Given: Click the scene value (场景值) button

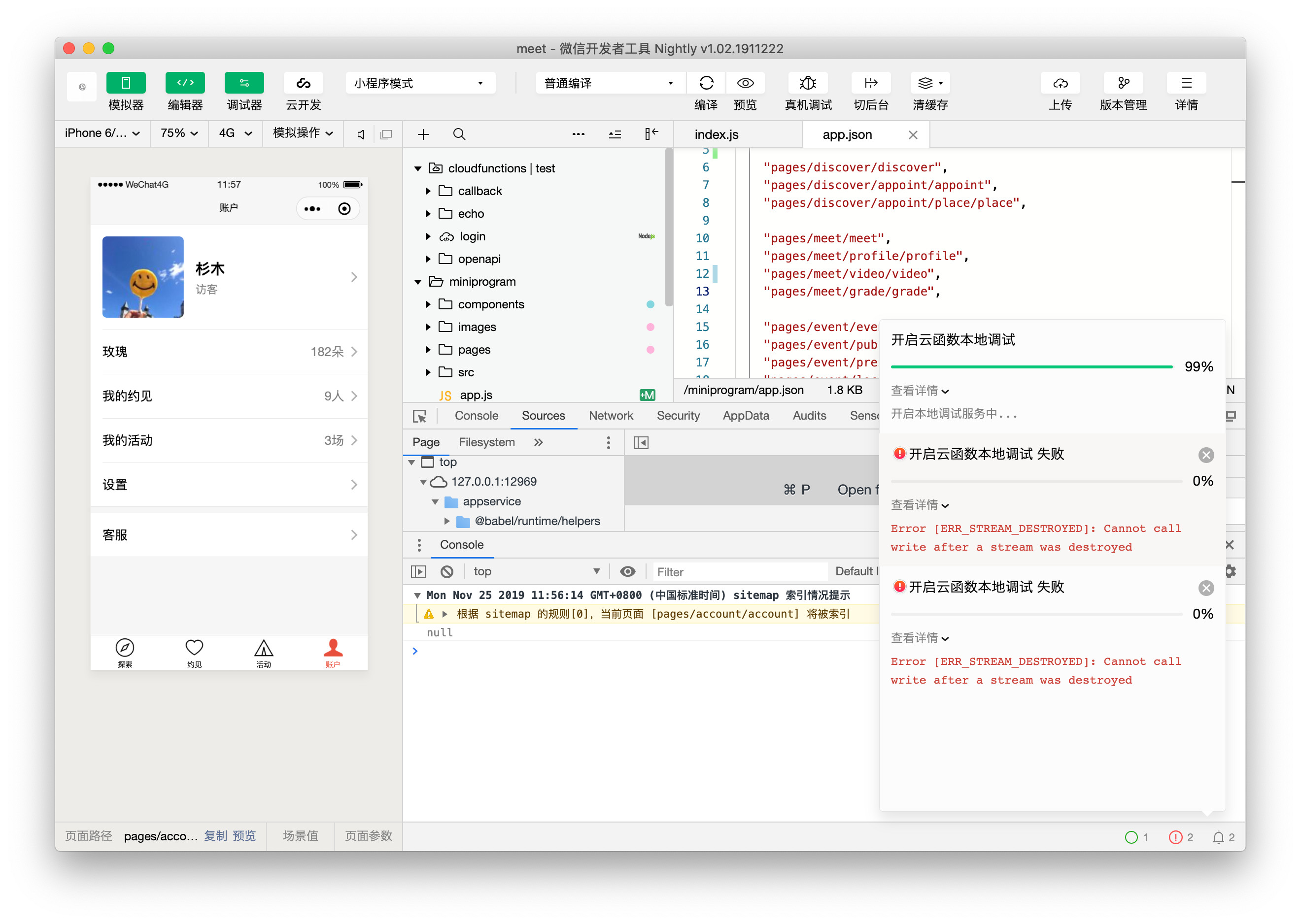Looking at the screenshot, I should pos(301,836).
